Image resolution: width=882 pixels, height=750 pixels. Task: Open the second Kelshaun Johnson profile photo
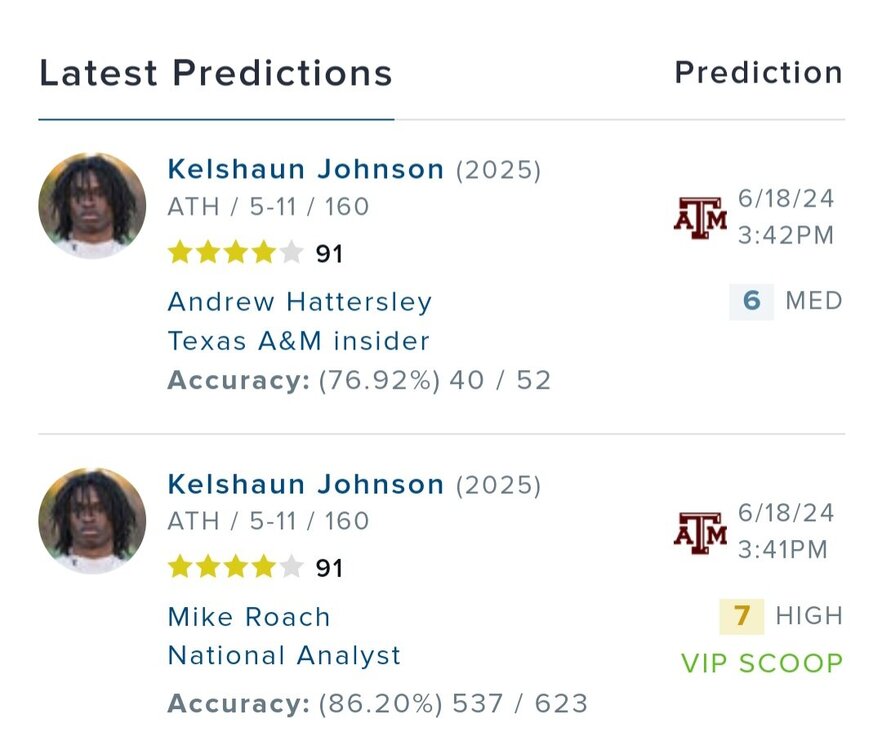tap(92, 521)
